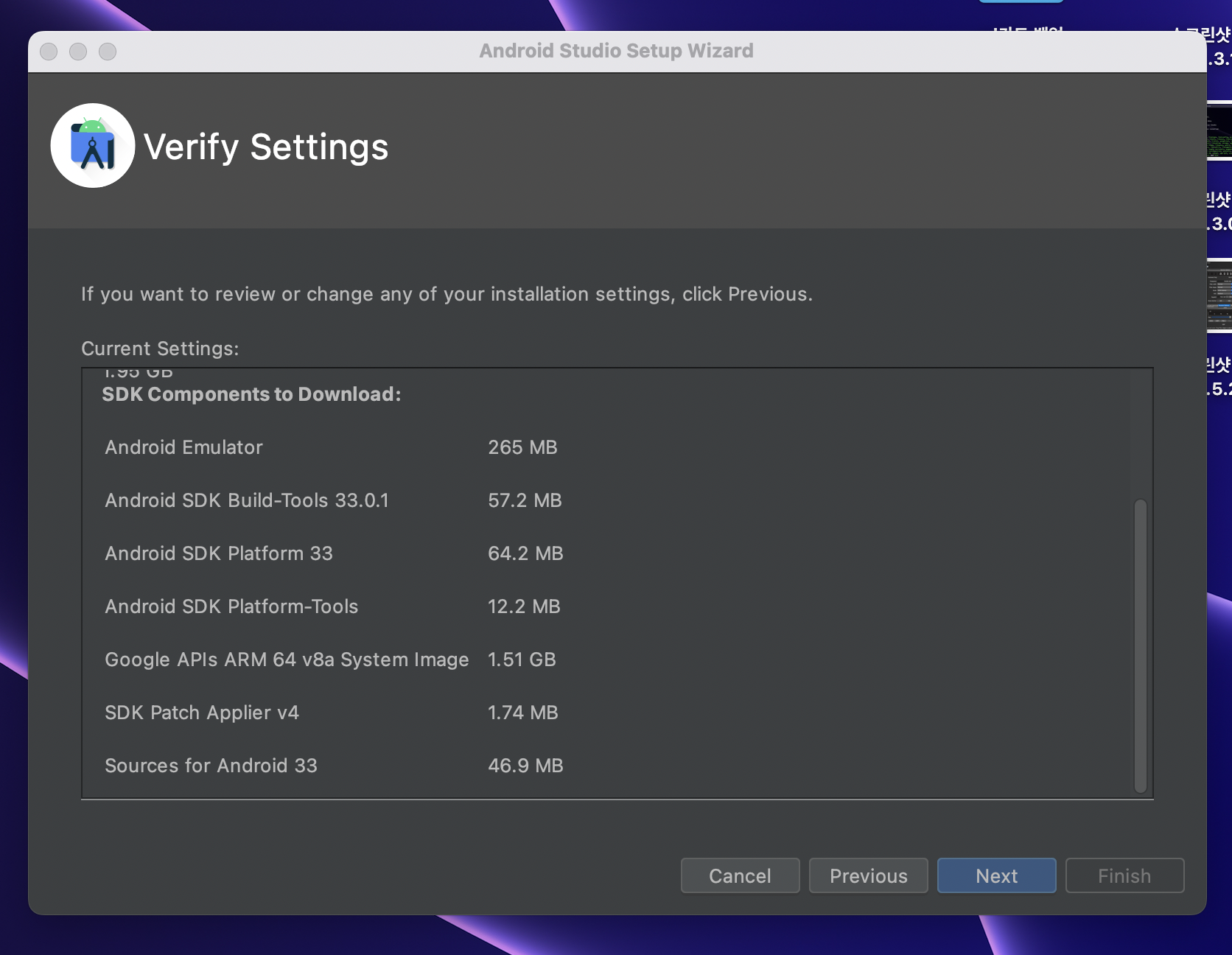The height and width of the screenshot is (955, 1232).
Task: Click the Next button
Action: (996, 875)
